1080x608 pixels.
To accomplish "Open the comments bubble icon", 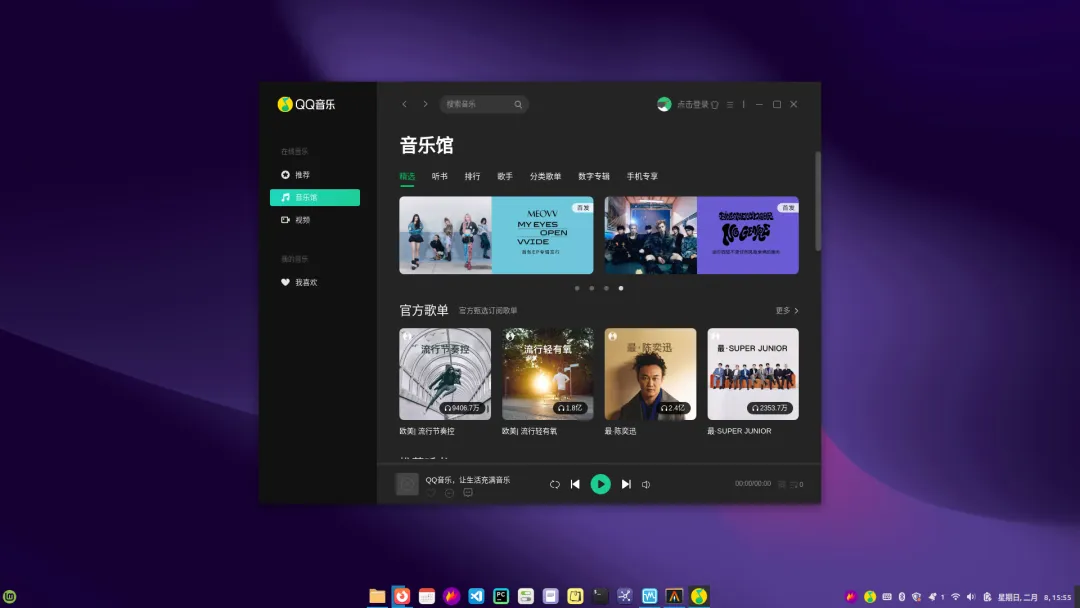I will [468, 493].
